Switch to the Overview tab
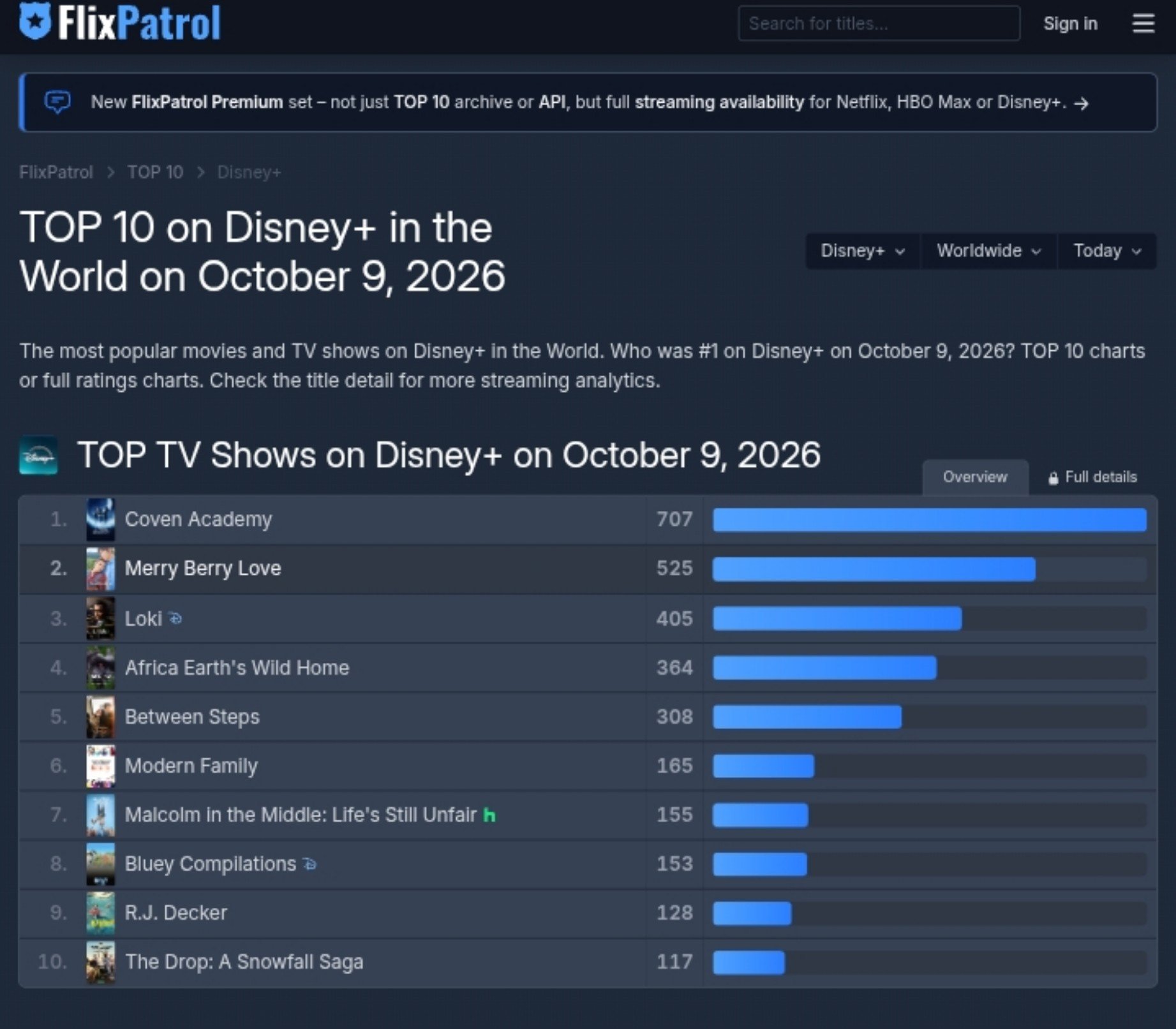The width and height of the screenshot is (1176, 1029). 975,477
